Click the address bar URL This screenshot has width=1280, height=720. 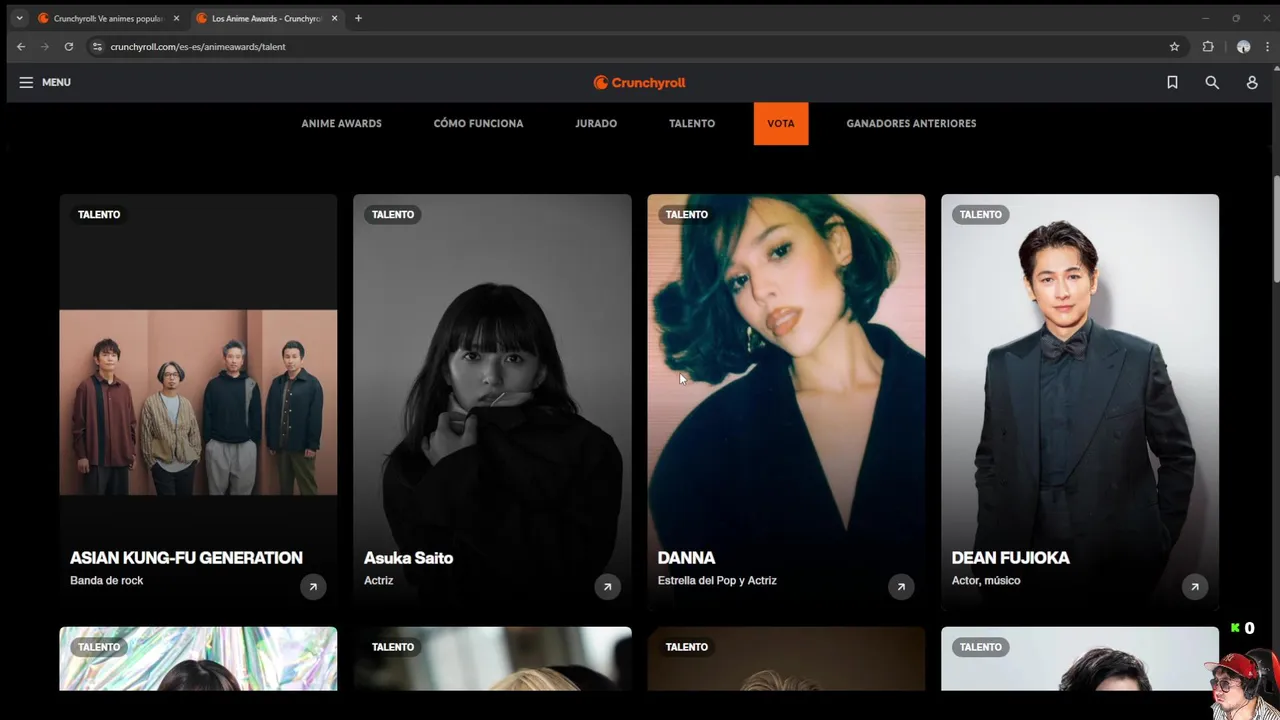[x=198, y=46]
